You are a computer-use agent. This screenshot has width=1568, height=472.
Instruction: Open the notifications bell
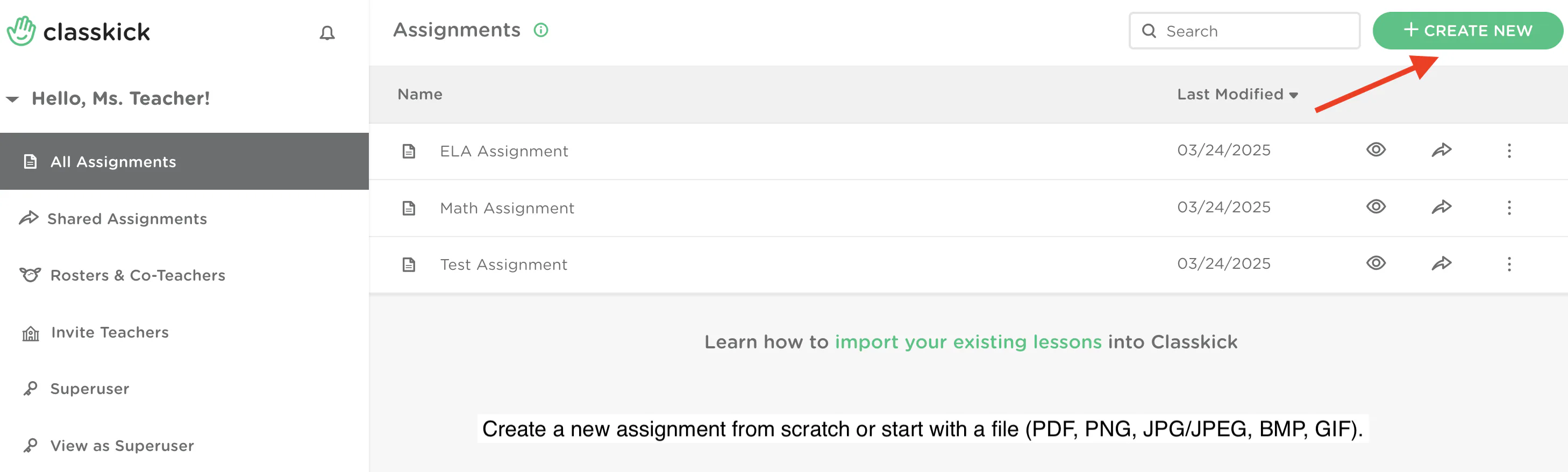[x=327, y=33]
